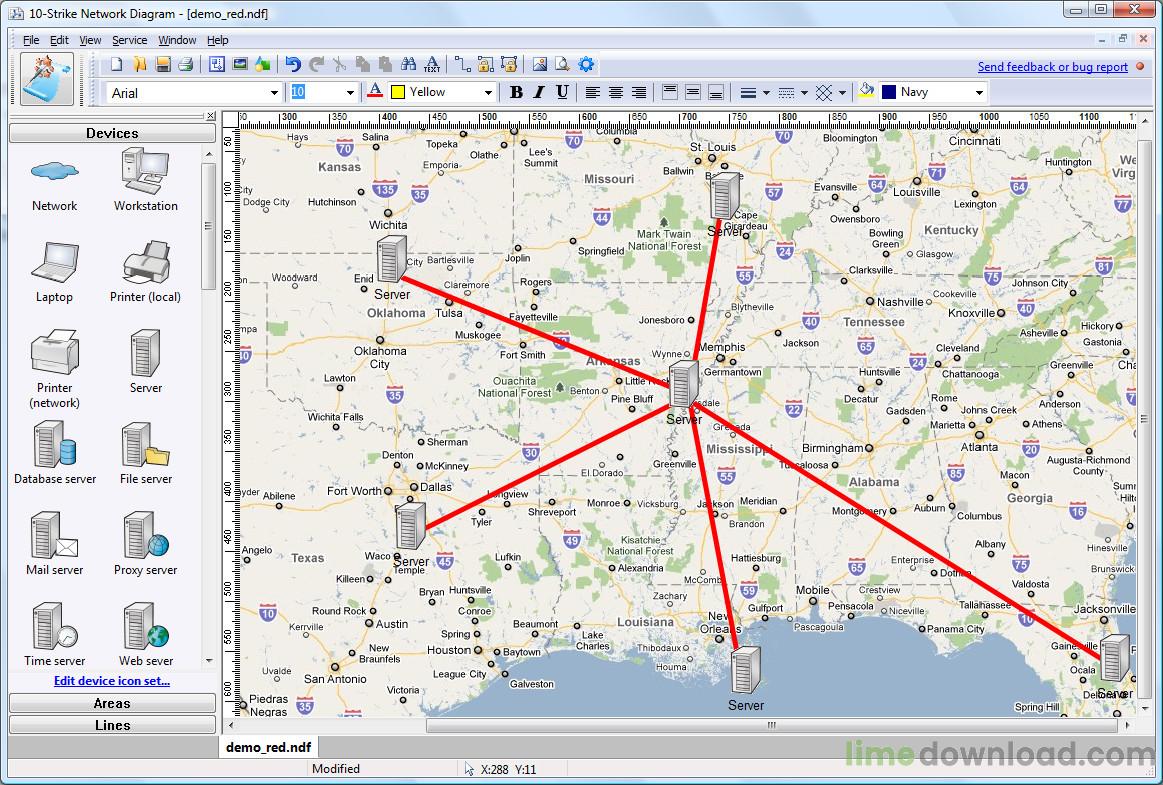This screenshot has height=785, width=1163.
Task: Click the Undo toolbar icon
Action: click(290, 63)
